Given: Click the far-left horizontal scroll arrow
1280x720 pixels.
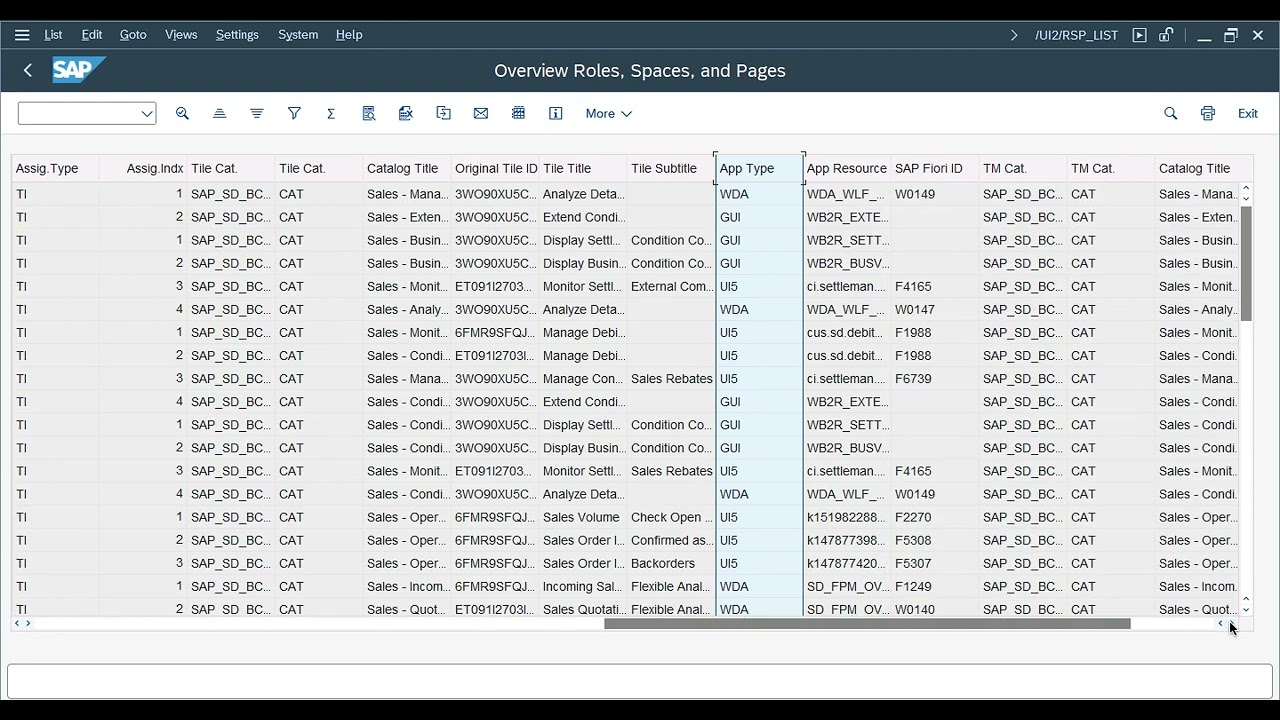Looking at the screenshot, I should click(17, 623).
